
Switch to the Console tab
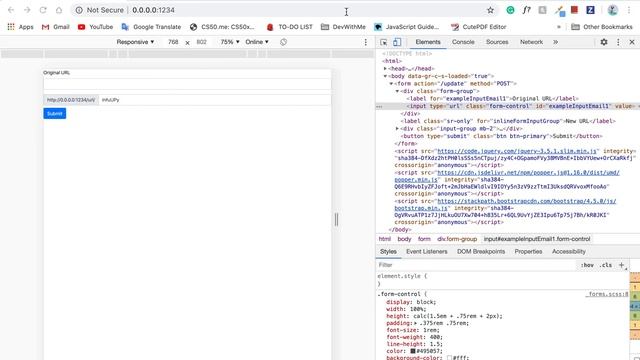463,42
